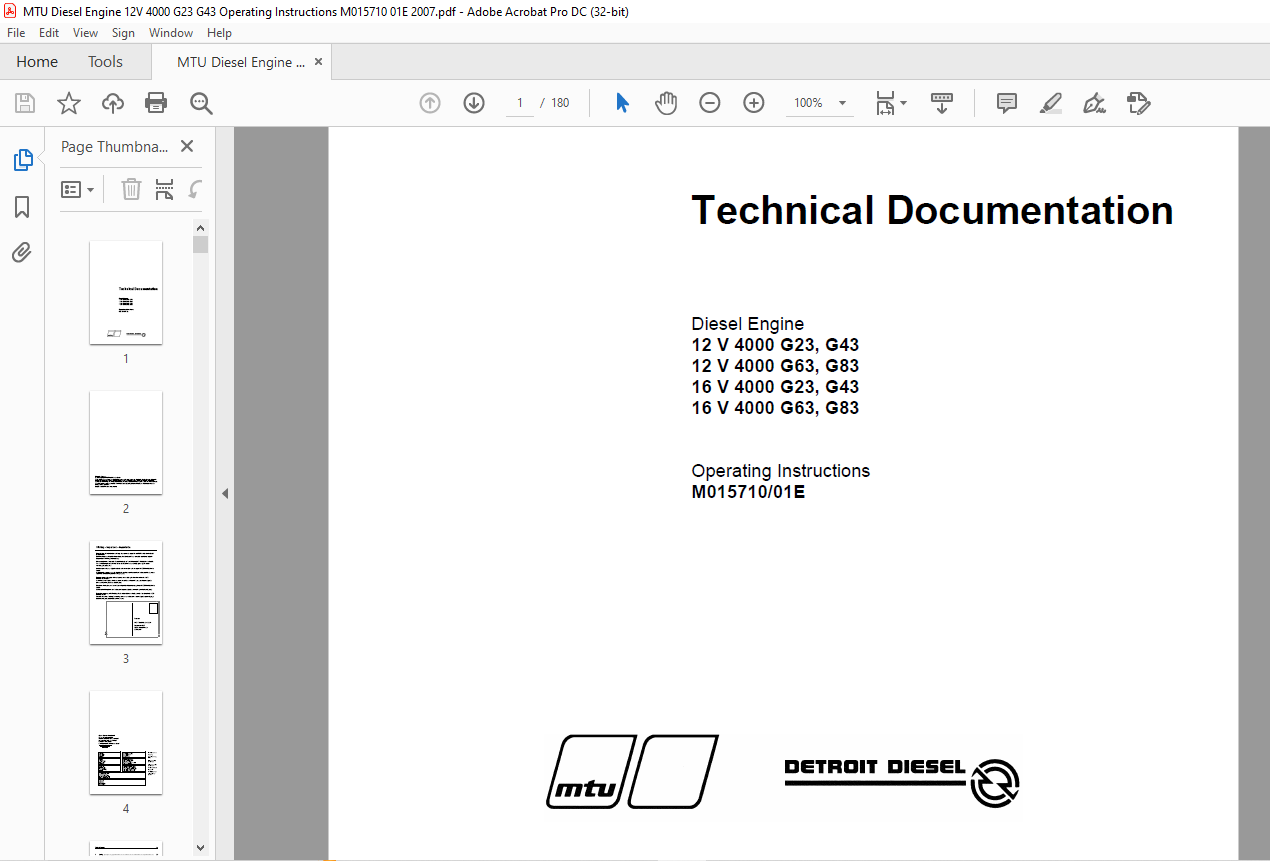Open the Fit page options icon

click(890, 103)
